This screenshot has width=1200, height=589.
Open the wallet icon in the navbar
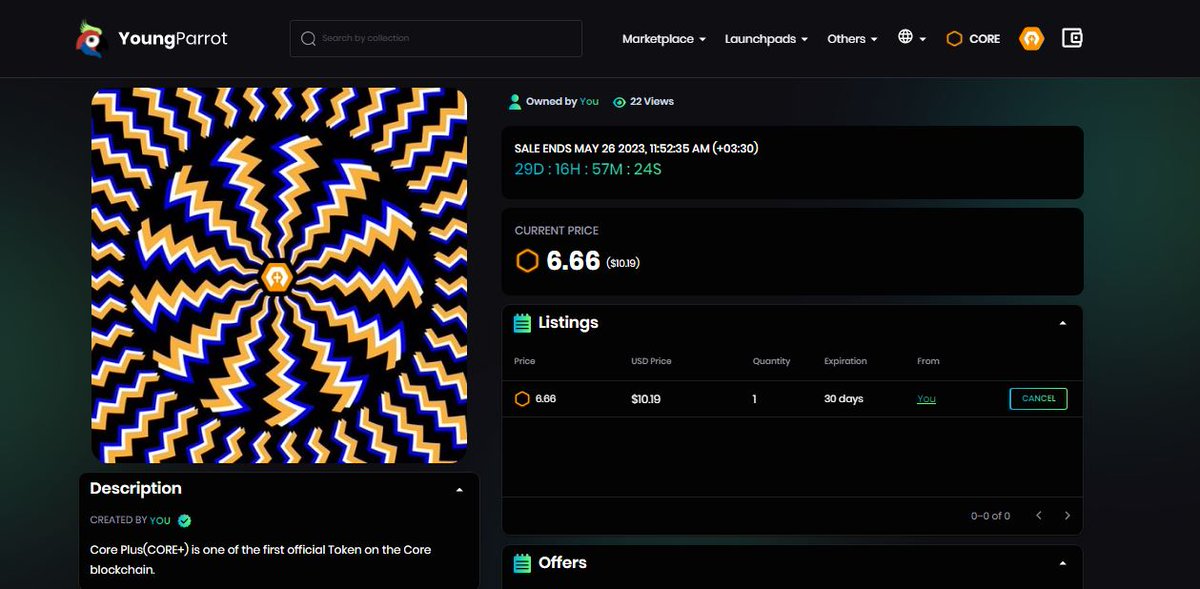click(1072, 37)
